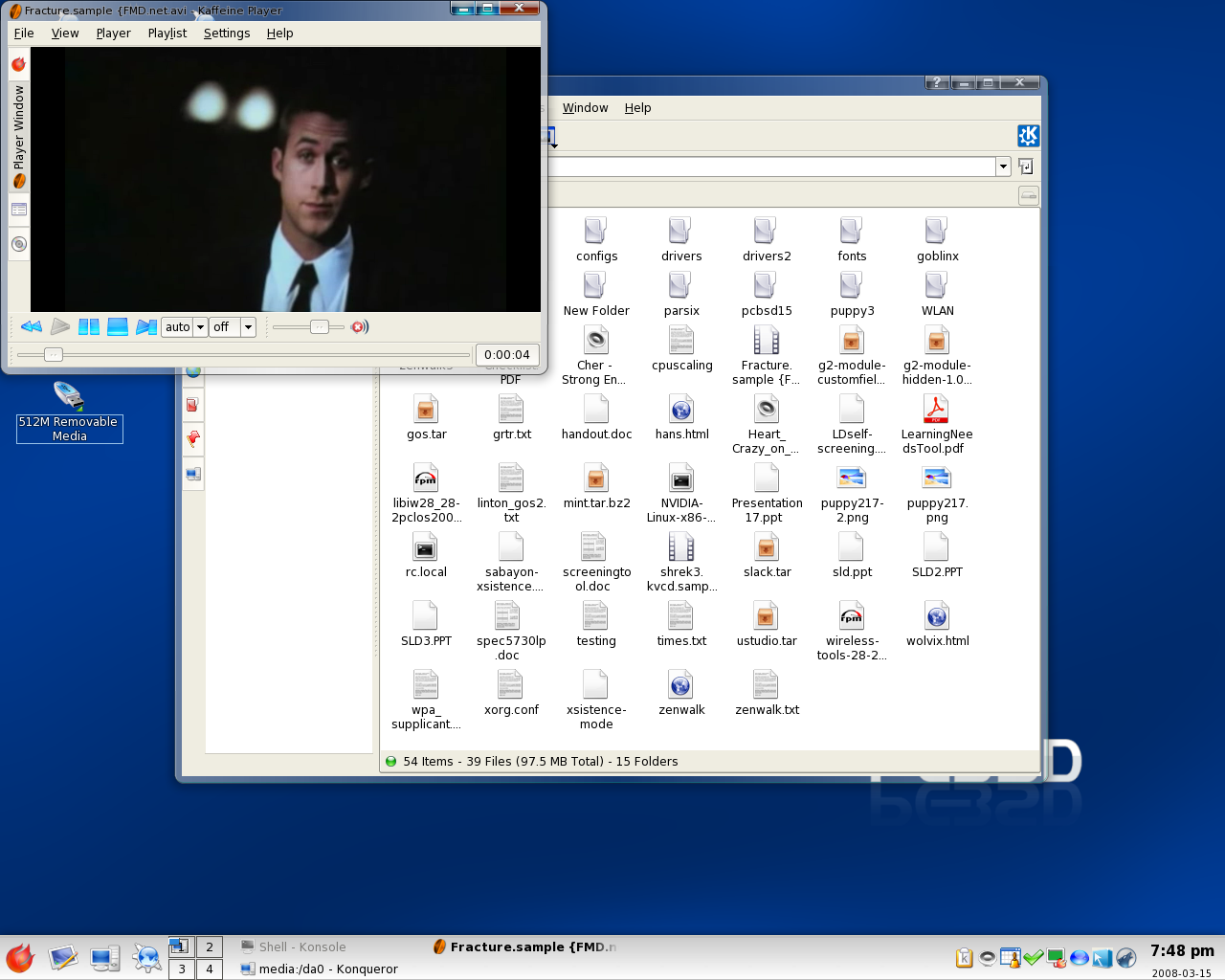Viewport: 1225px width, 980px height.
Task: Select the 512M Removable Media desktop icon
Action: point(70,412)
